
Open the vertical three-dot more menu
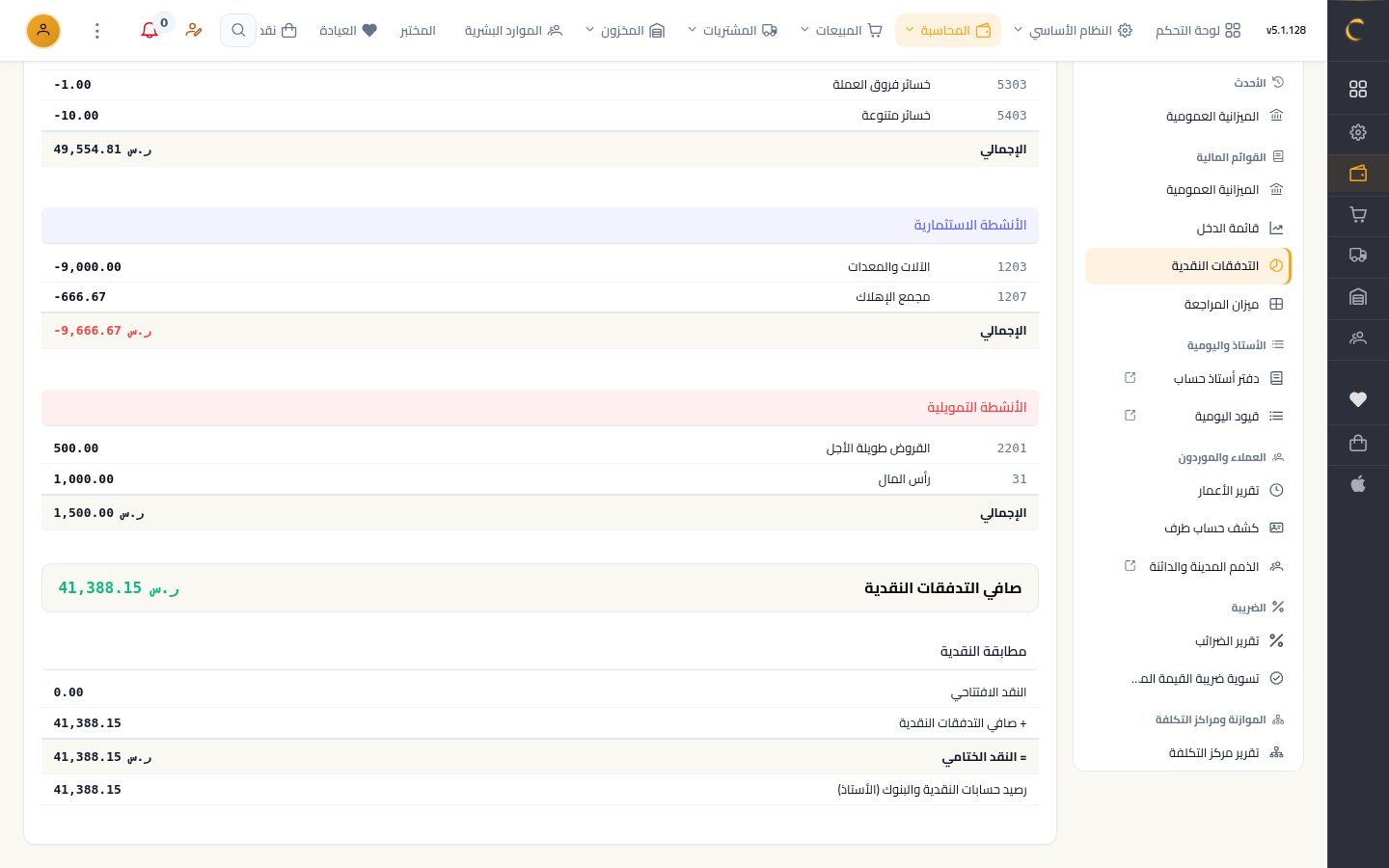(97, 31)
